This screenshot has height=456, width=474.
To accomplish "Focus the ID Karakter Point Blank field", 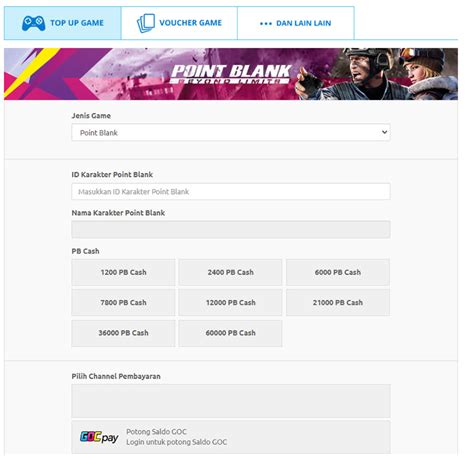I will [x=231, y=192].
